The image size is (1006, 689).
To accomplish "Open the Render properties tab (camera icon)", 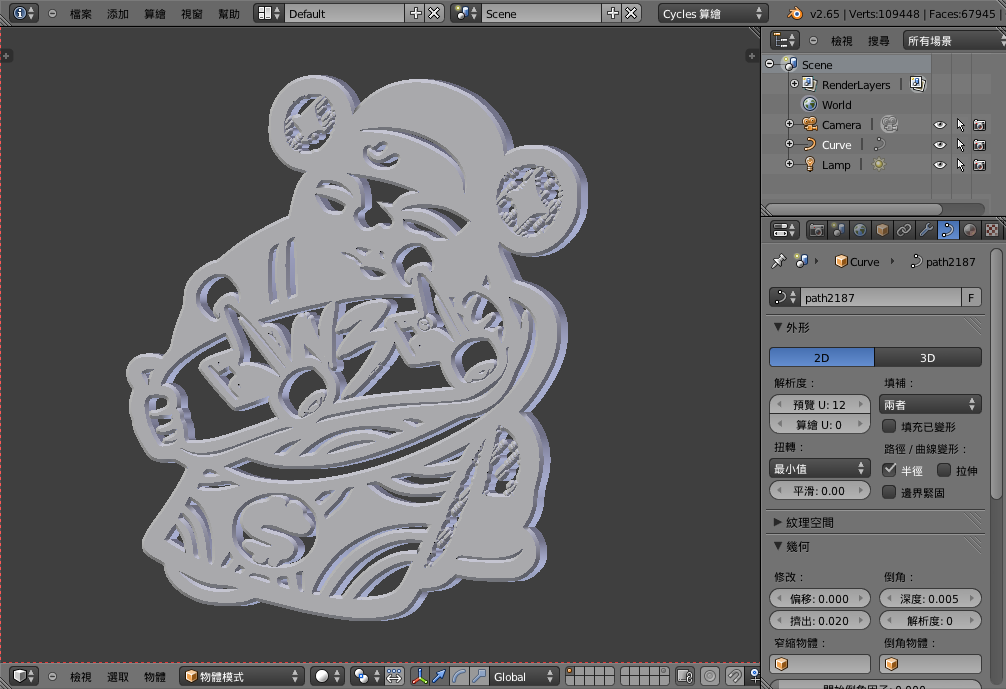I will point(817,230).
